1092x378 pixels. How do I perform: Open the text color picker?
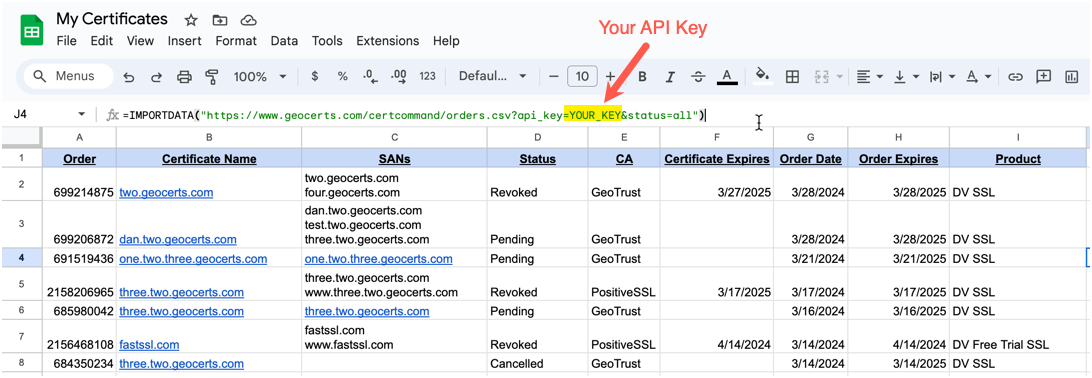tap(727, 77)
